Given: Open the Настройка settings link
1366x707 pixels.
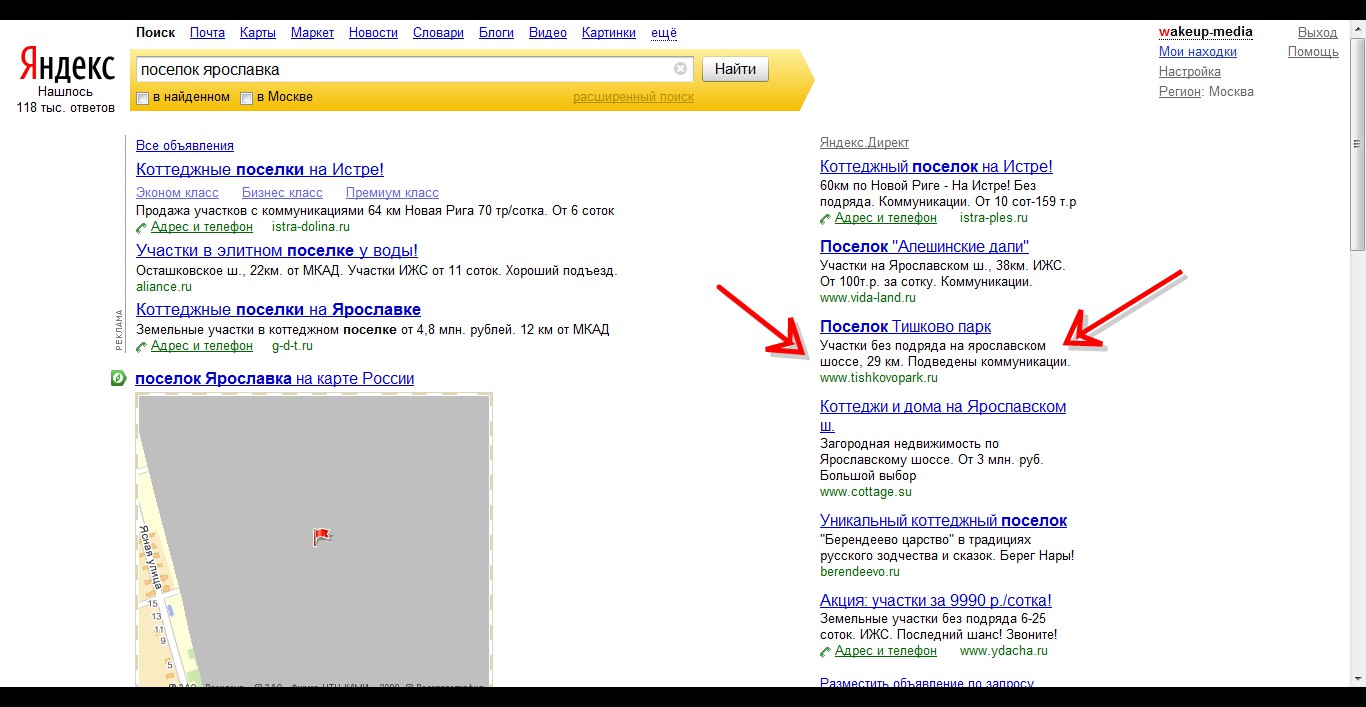Looking at the screenshot, I should 1190,72.
